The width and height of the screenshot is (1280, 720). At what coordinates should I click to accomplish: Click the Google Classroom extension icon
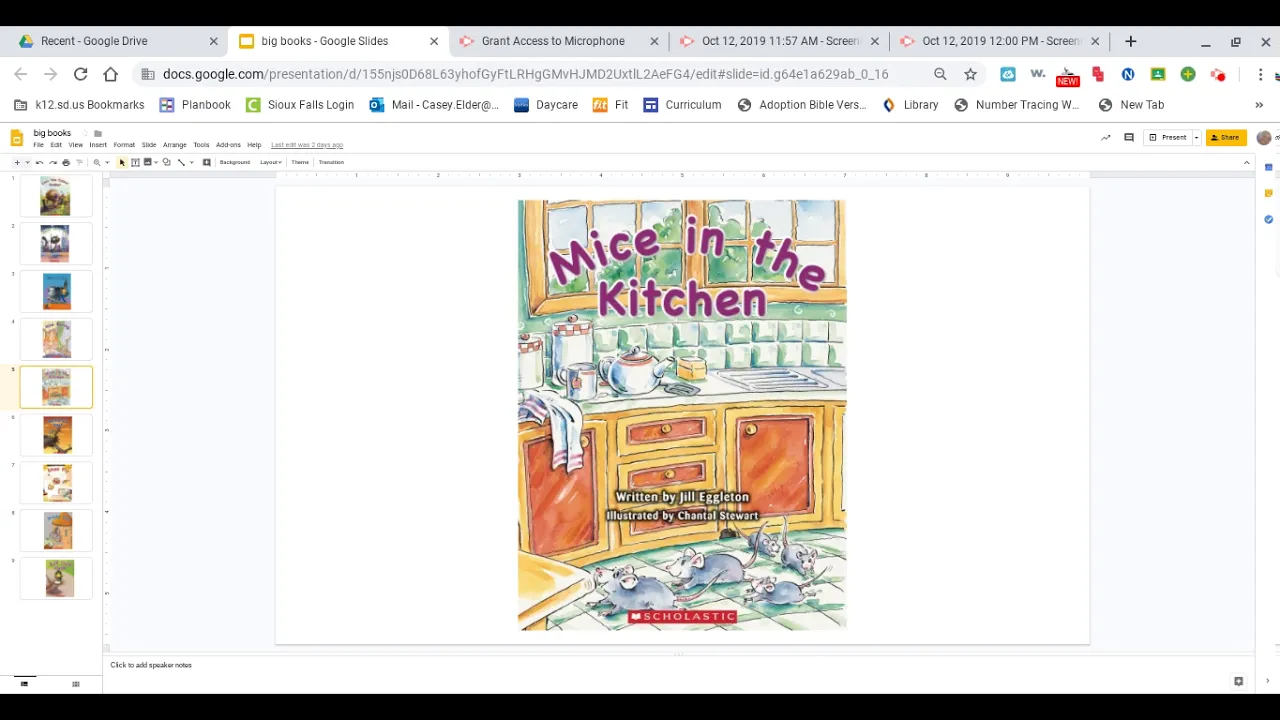click(1158, 74)
